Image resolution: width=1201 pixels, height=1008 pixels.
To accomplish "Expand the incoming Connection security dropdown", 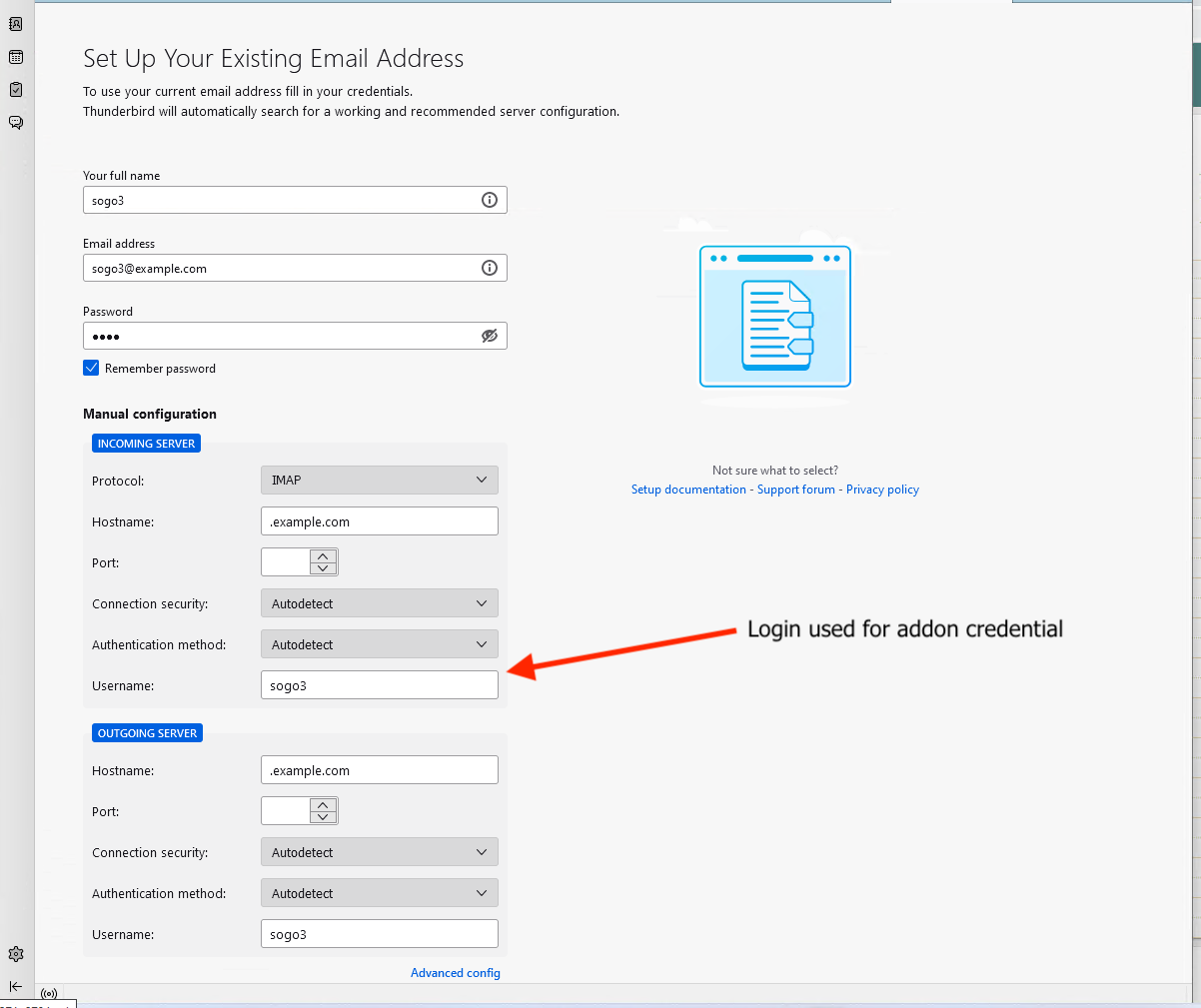I will pyautogui.click(x=379, y=603).
